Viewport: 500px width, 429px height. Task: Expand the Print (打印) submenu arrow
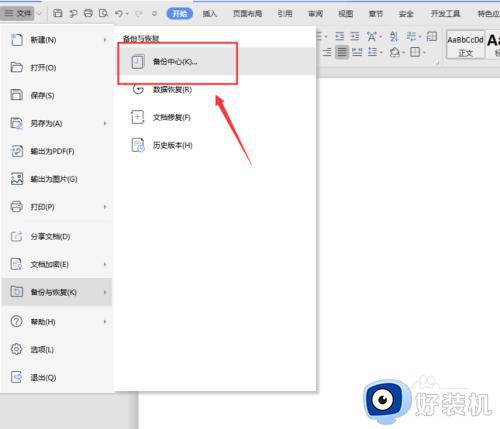click(105, 207)
